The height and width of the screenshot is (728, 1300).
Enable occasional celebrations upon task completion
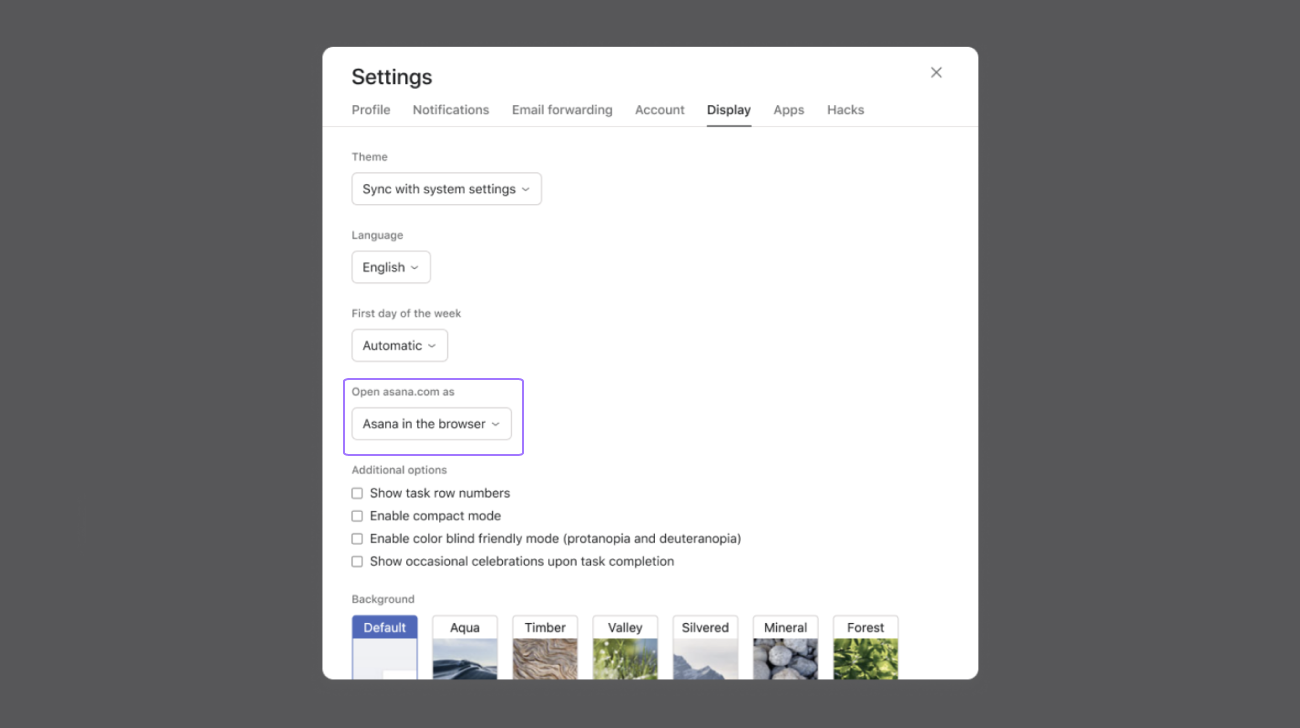(x=357, y=561)
